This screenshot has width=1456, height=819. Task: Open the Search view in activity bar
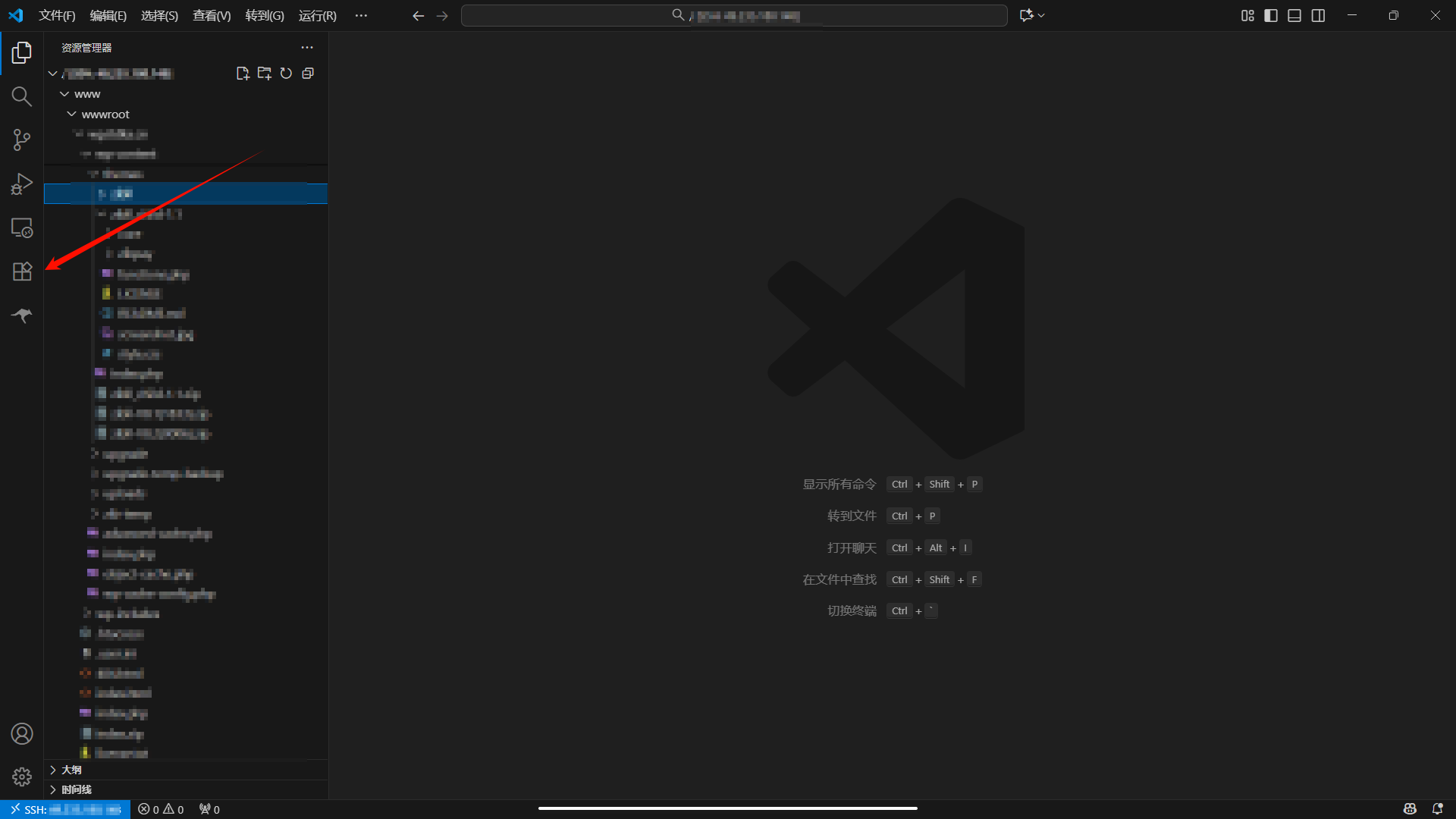coord(21,96)
